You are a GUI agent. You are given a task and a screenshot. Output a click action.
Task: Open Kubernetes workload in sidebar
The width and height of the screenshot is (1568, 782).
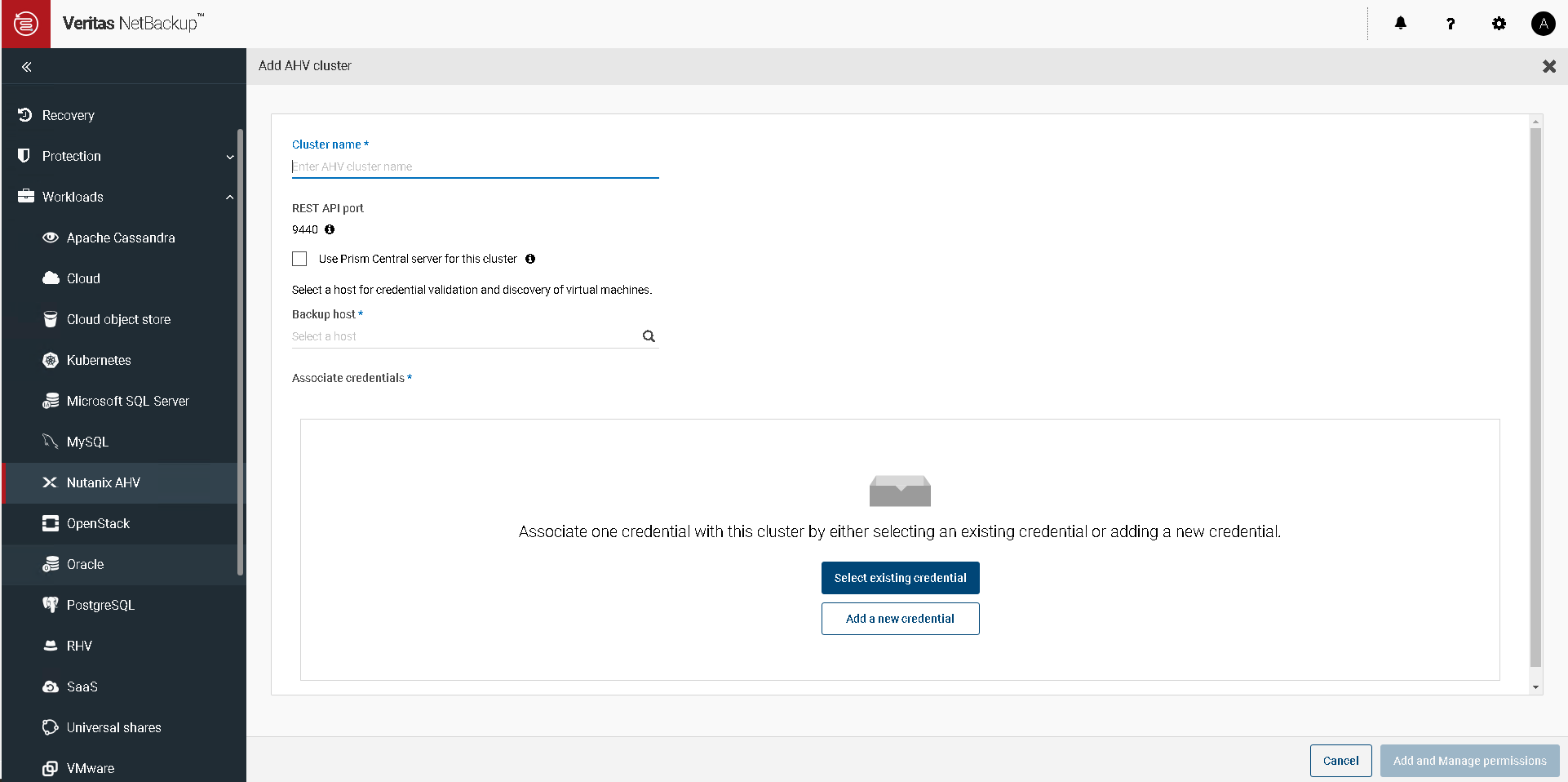(x=99, y=360)
